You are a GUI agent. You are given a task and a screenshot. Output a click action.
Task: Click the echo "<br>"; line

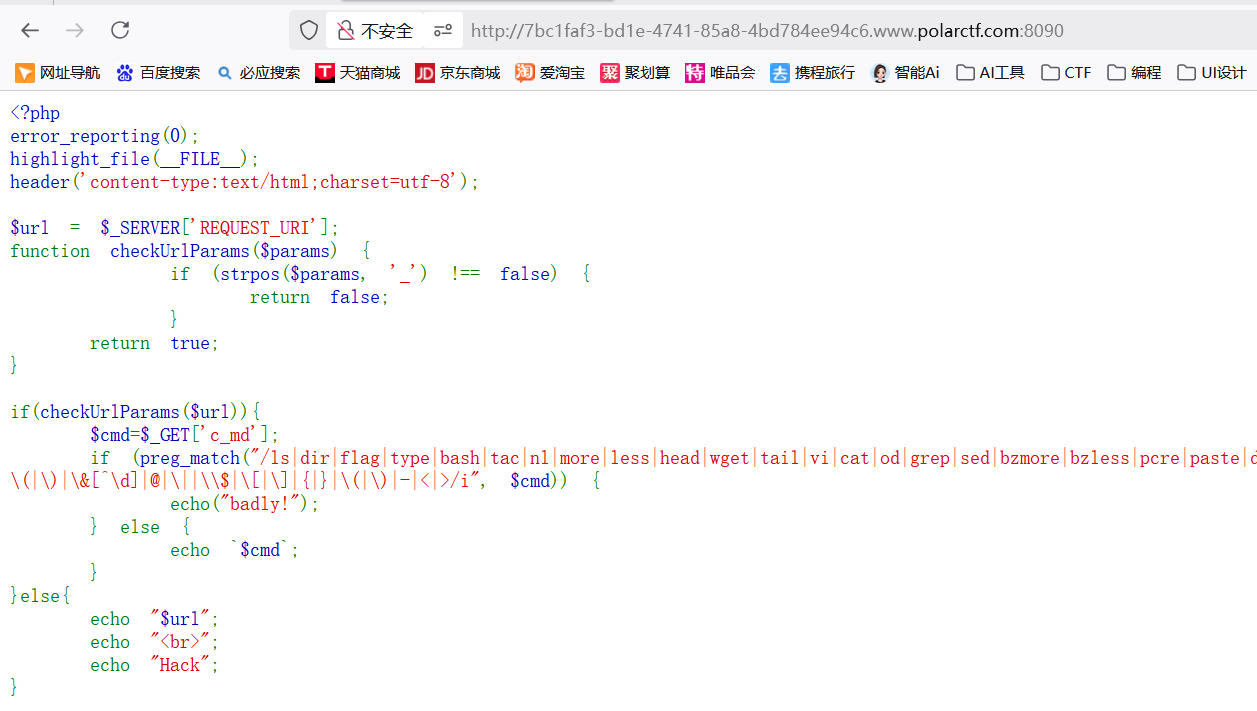[154, 642]
